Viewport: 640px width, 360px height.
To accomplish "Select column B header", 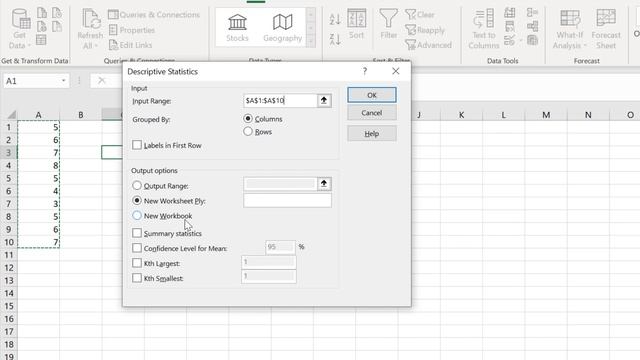I will pyautogui.click(x=80, y=115).
